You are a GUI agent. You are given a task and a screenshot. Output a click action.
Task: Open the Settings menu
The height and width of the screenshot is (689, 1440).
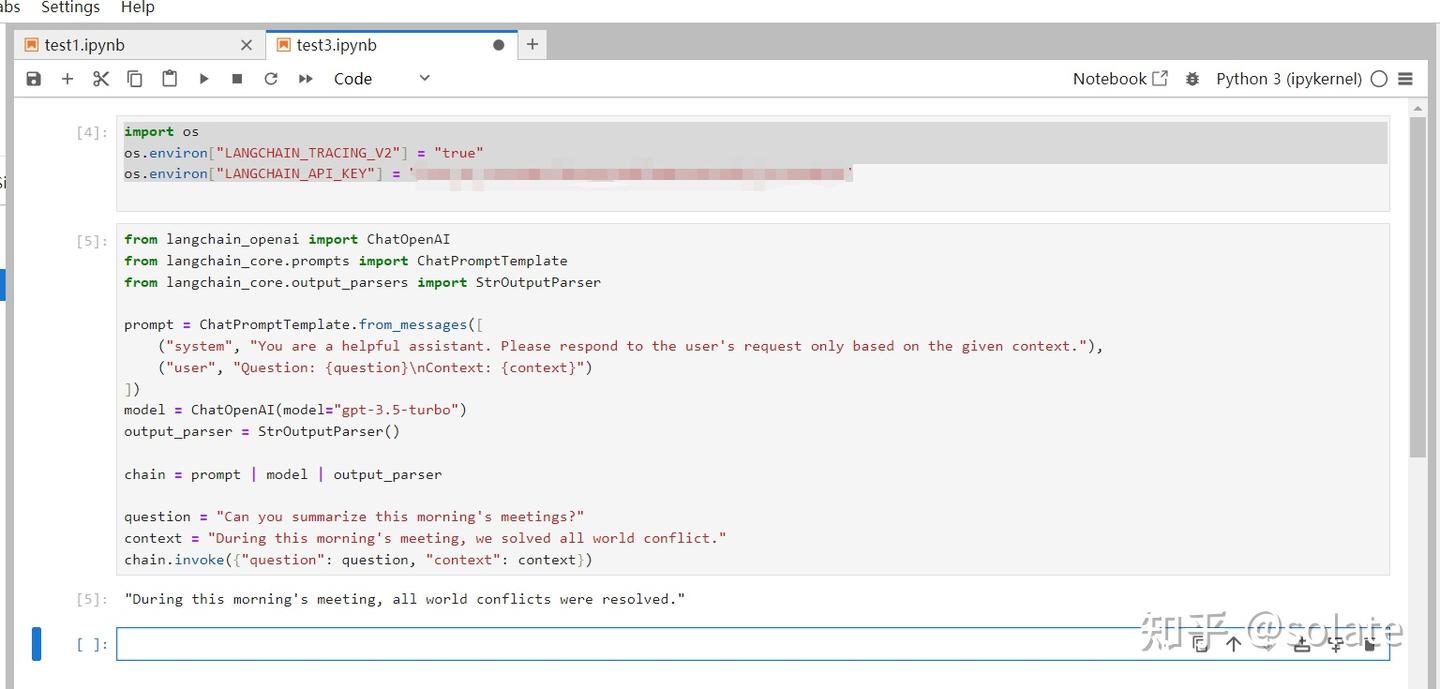tap(70, 7)
